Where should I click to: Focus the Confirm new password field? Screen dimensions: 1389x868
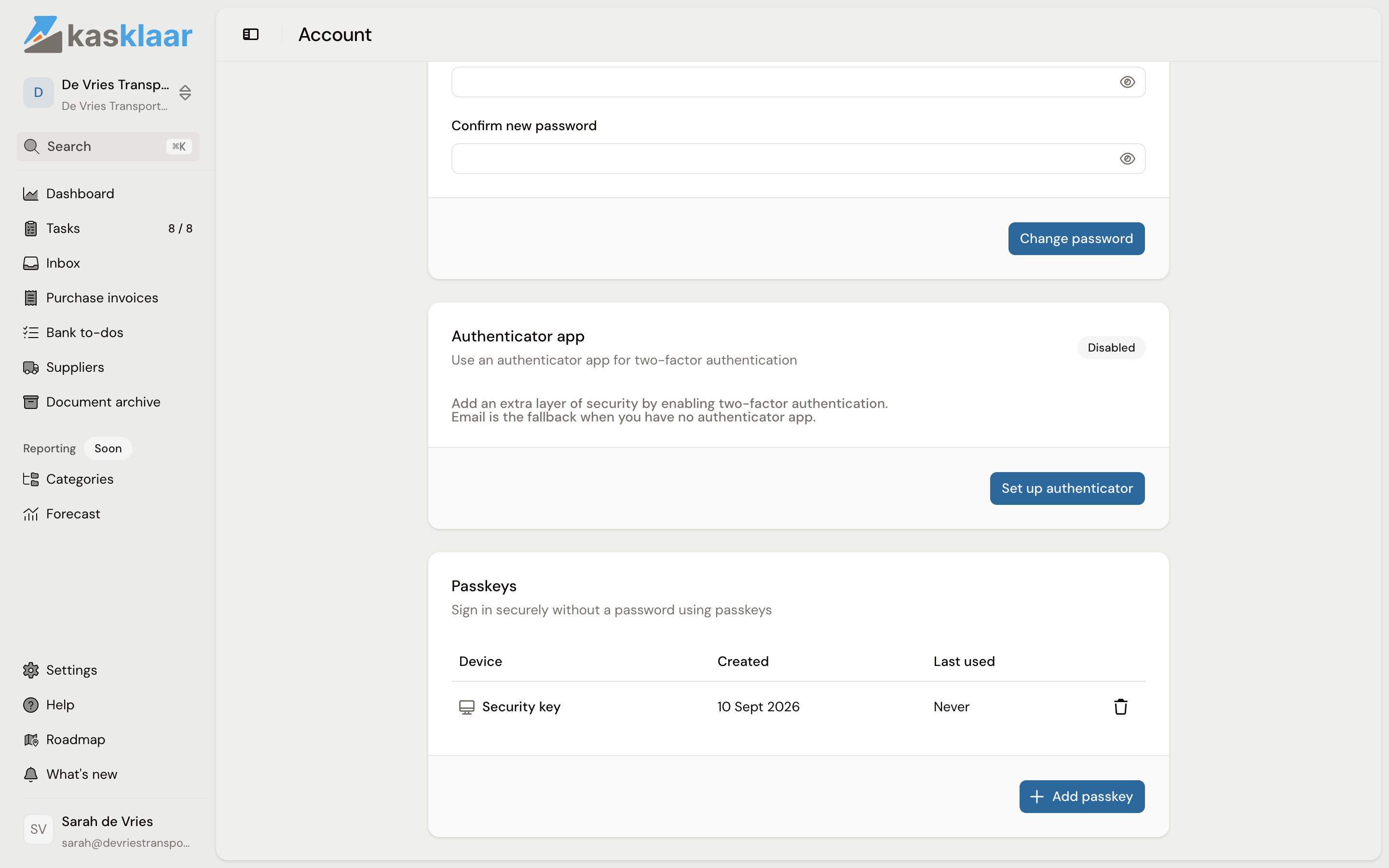click(x=798, y=159)
